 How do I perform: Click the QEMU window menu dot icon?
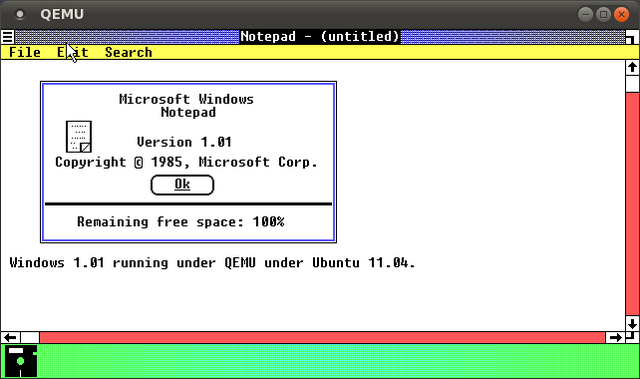20,15
